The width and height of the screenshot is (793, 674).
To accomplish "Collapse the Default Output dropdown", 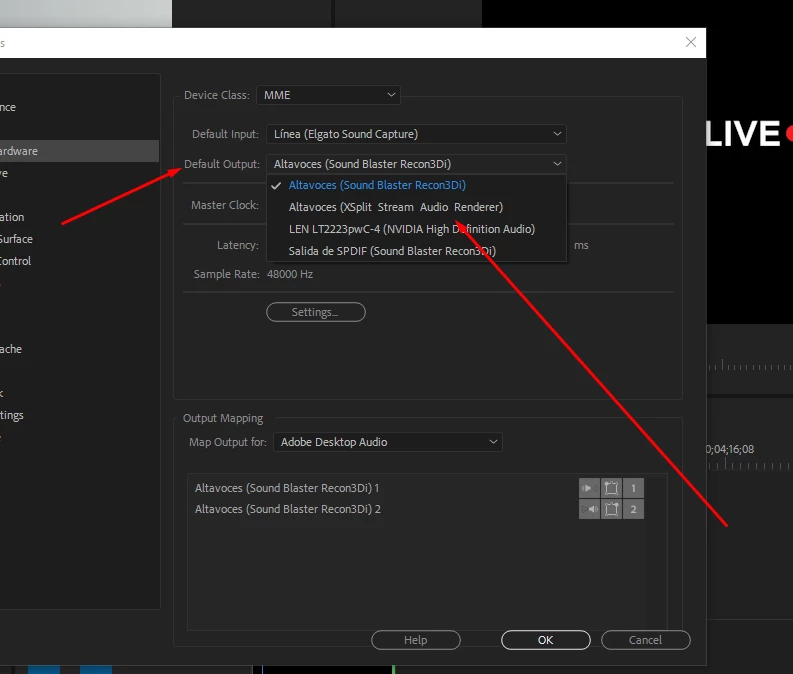I will [416, 164].
